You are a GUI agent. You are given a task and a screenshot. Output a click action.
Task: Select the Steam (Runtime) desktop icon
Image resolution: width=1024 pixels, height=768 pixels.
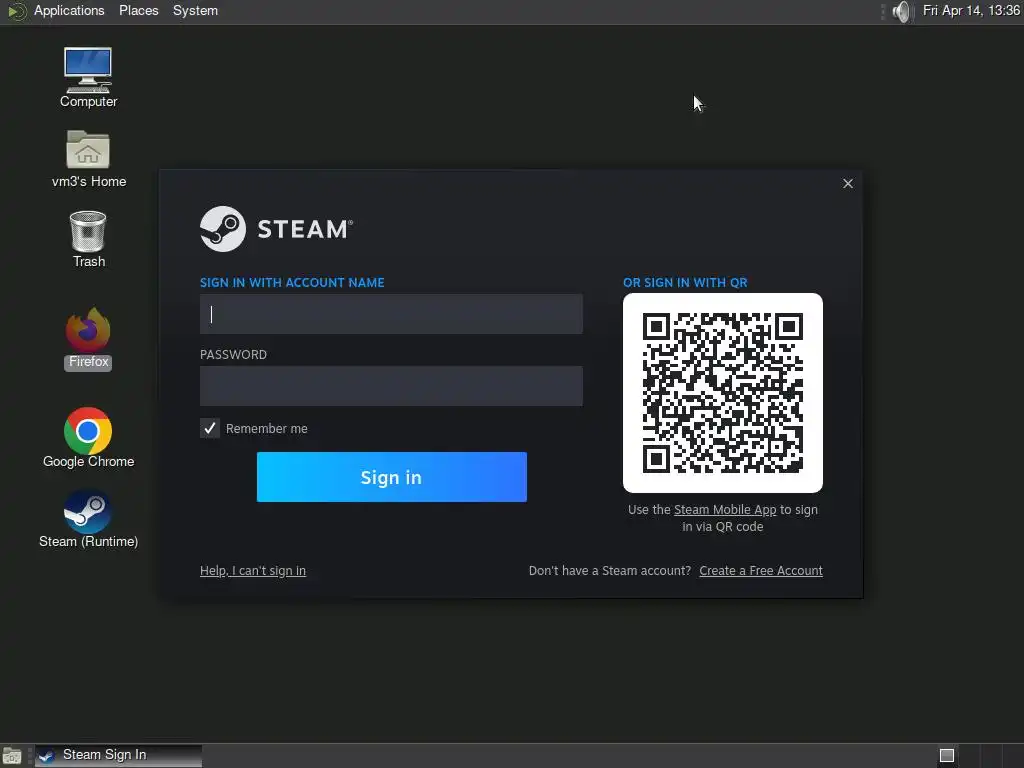(88, 519)
